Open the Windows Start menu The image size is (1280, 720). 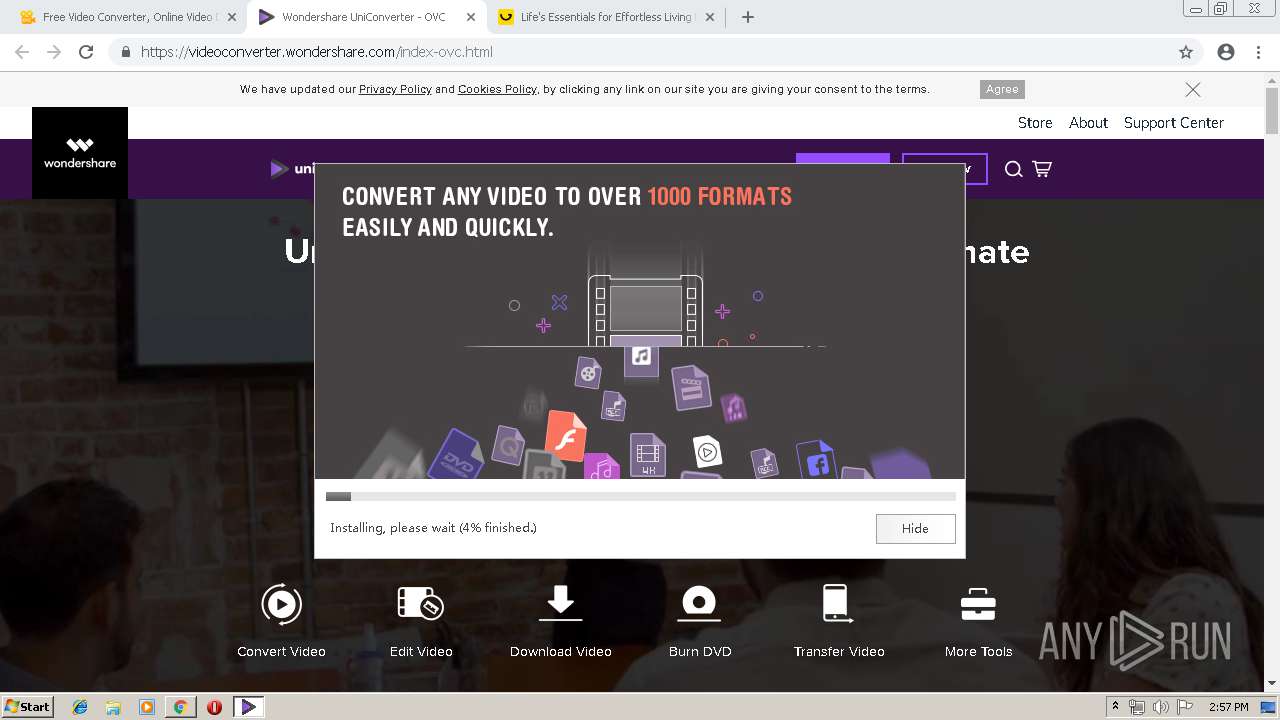point(27,707)
